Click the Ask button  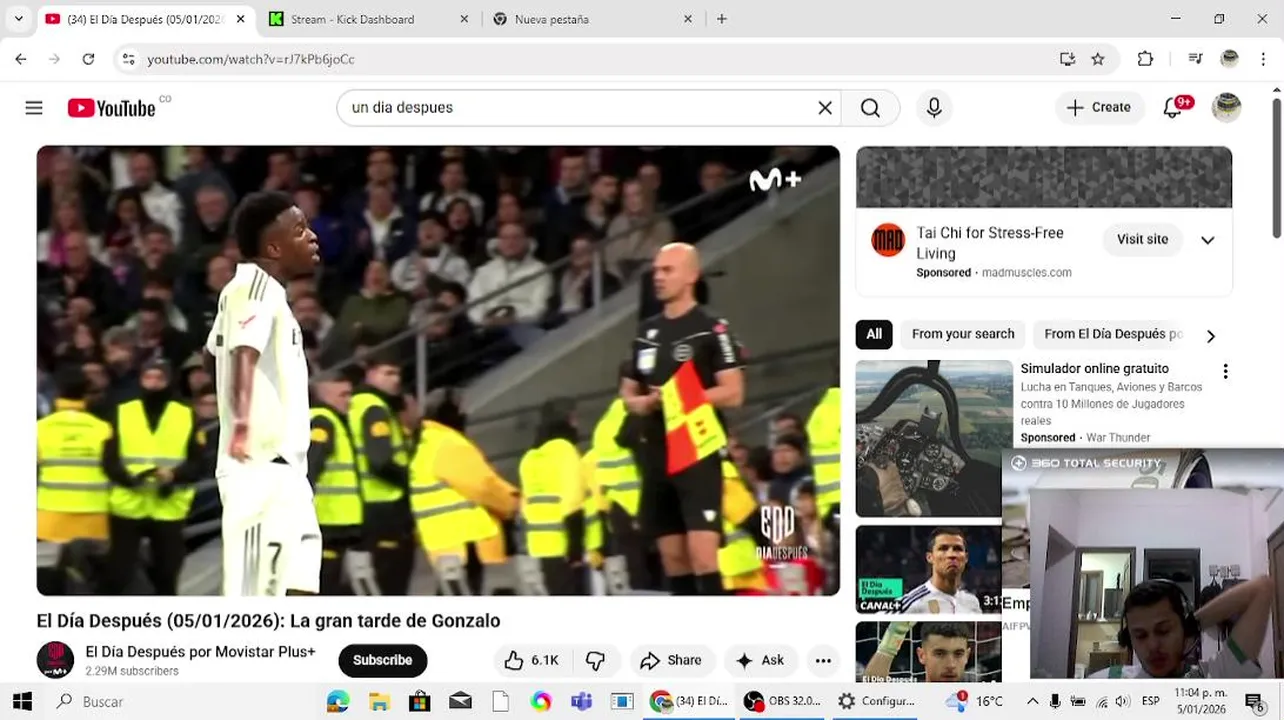pos(760,660)
